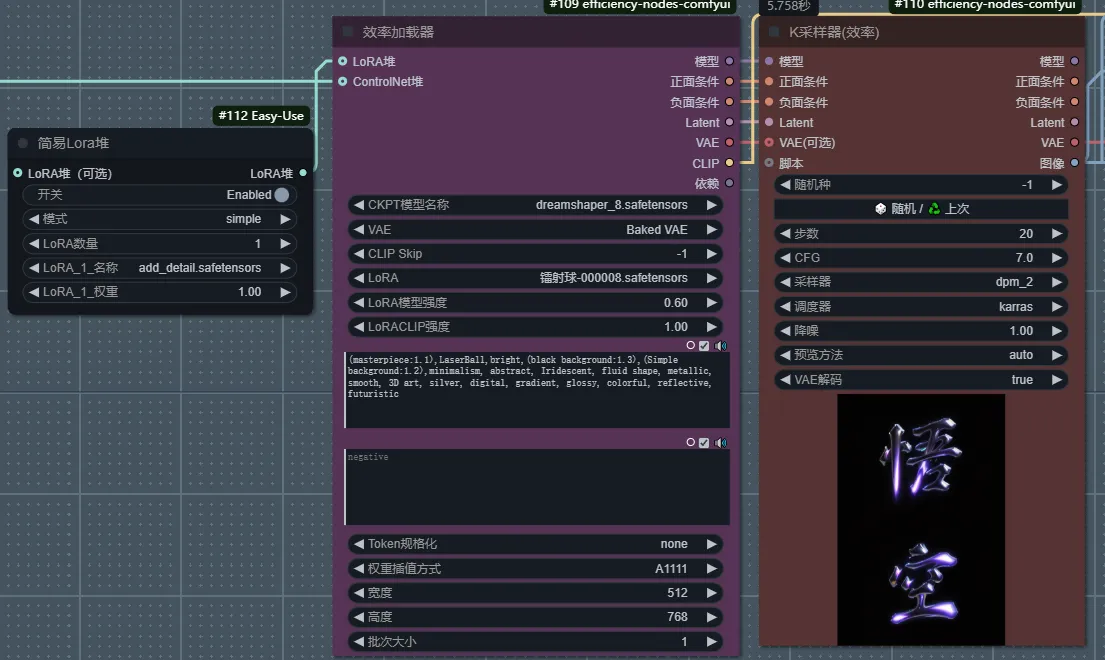Click the speaker icon above the positive prompt
The height and width of the screenshot is (660, 1105).
point(720,345)
